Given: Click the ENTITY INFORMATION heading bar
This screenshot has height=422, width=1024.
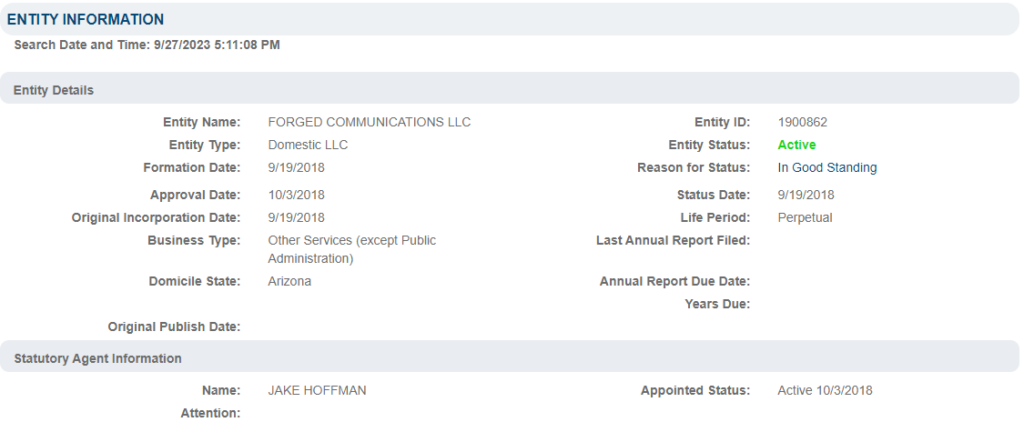Looking at the screenshot, I should coord(509,20).
